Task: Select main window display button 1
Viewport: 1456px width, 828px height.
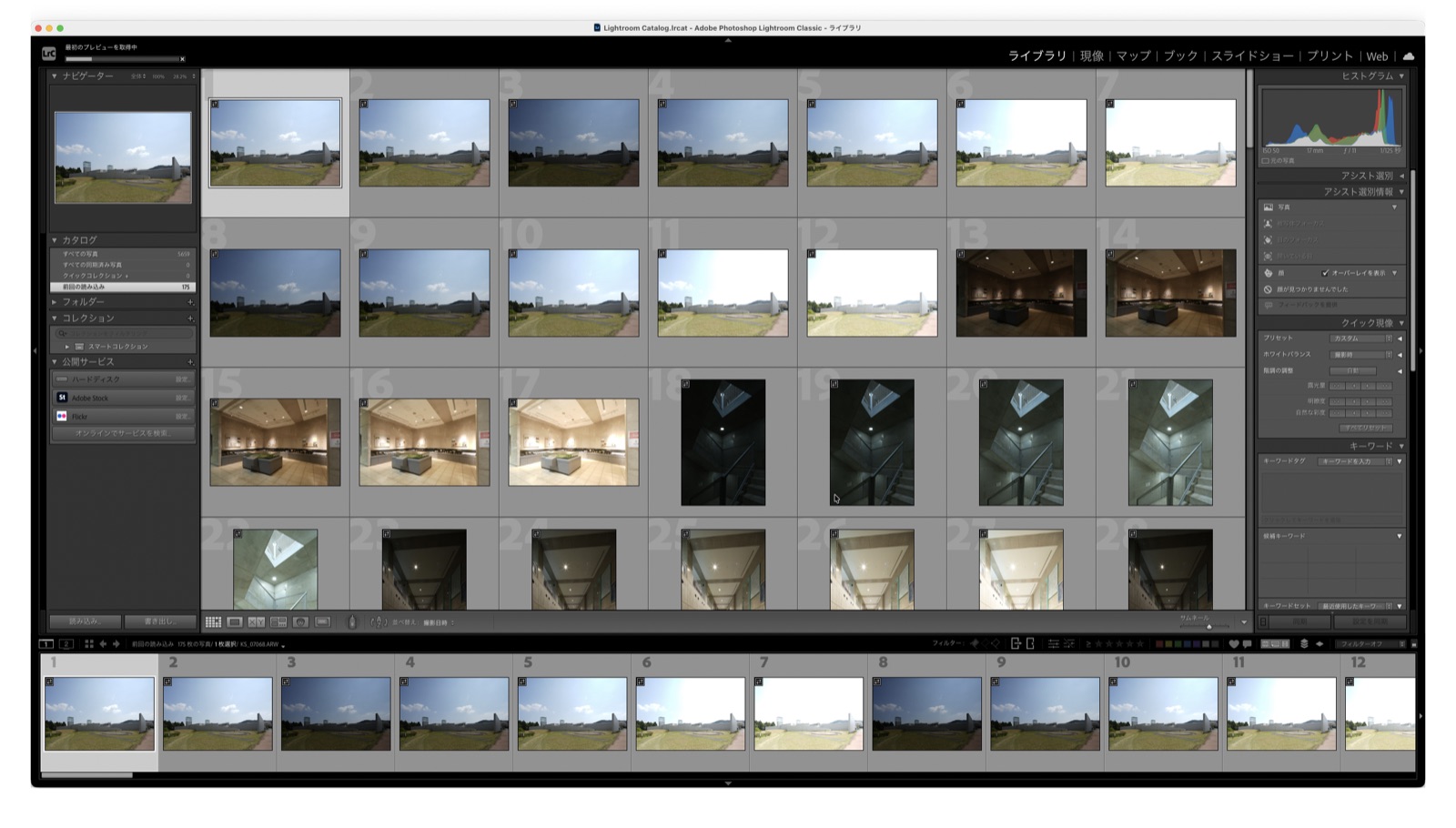Action: click(46, 643)
